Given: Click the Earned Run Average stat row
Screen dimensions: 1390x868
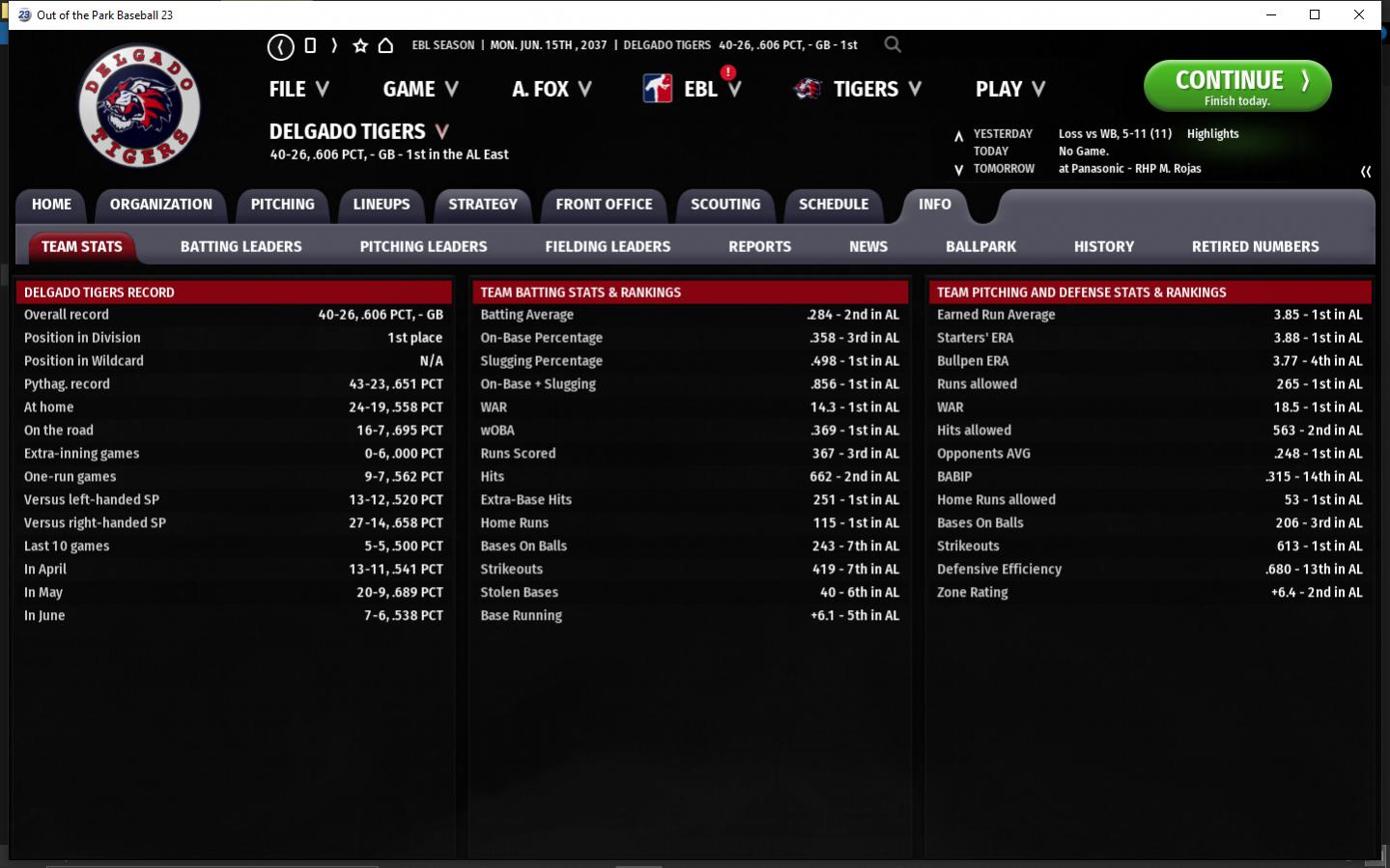Looking at the screenshot, I should (1149, 315).
